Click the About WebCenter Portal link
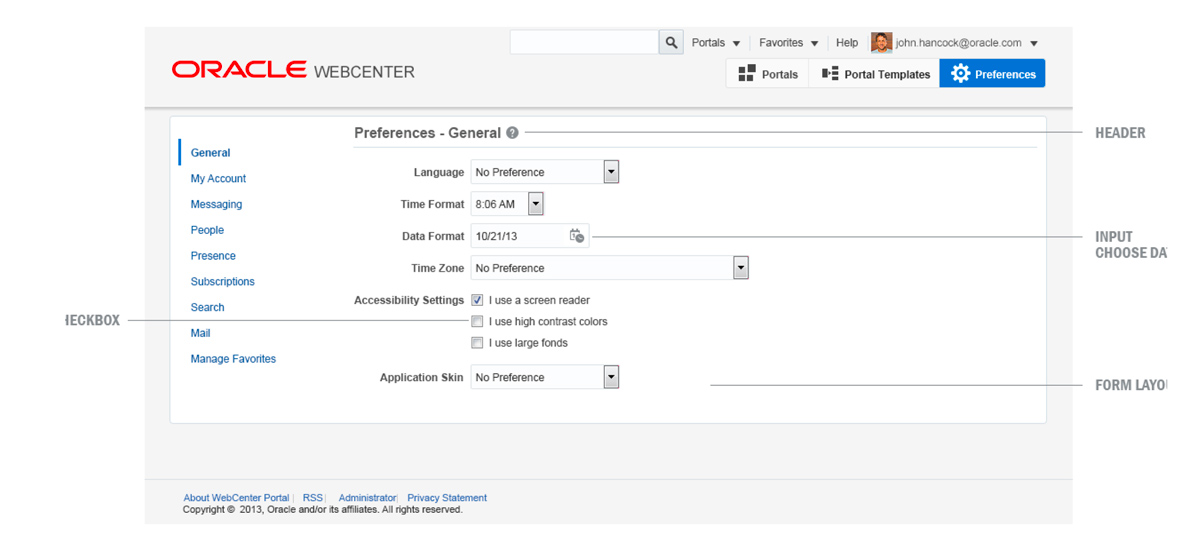This screenshot has height=556, width=1200. point(236,498)
